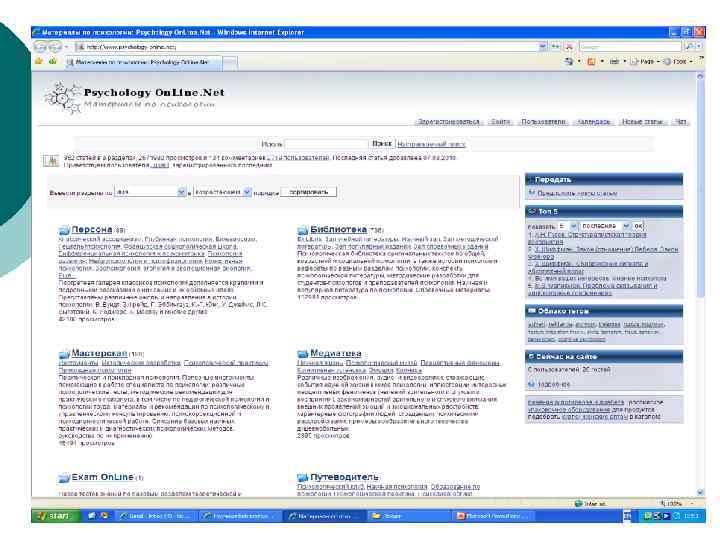Image resolution: width=720 pixels, height=540 pixels.
Task: Open Новые статьи in the site menu
Action: pos(642,122)
